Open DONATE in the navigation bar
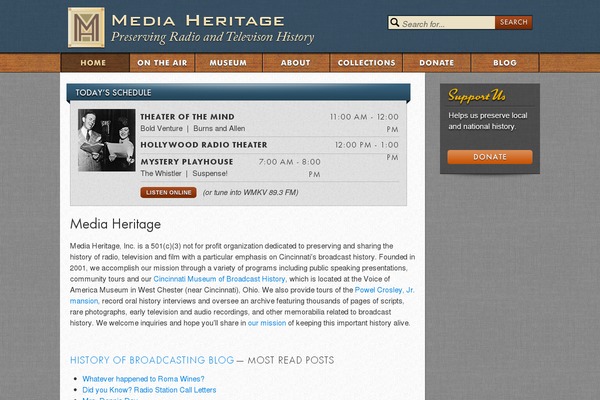Viewport: 600px width, 400px height. tap(437, 63)
